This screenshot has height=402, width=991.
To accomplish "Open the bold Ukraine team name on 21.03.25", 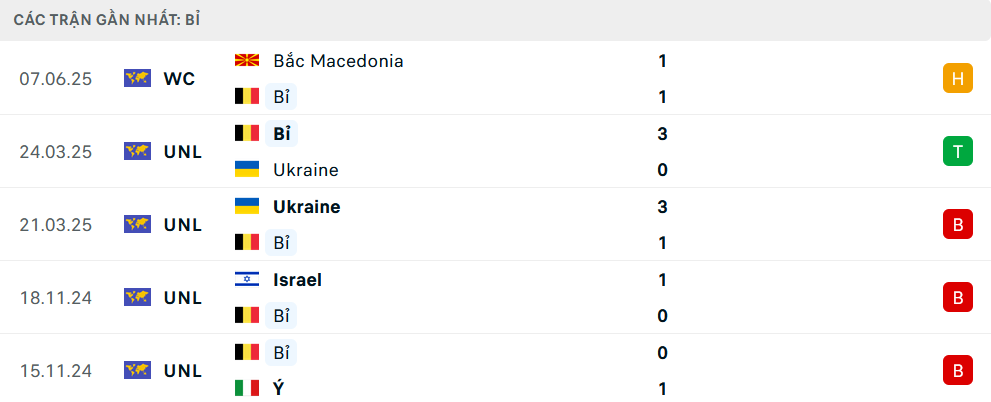I will coord(307,207).
